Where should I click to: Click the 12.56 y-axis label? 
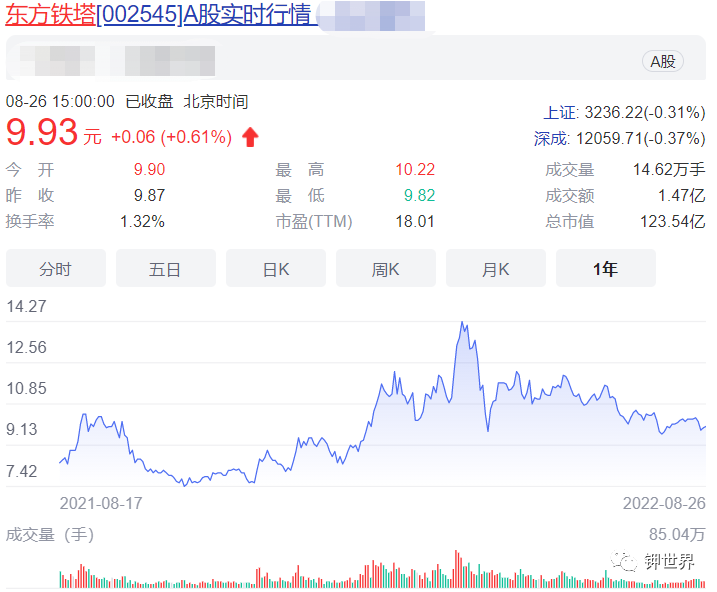pos(26,347)
